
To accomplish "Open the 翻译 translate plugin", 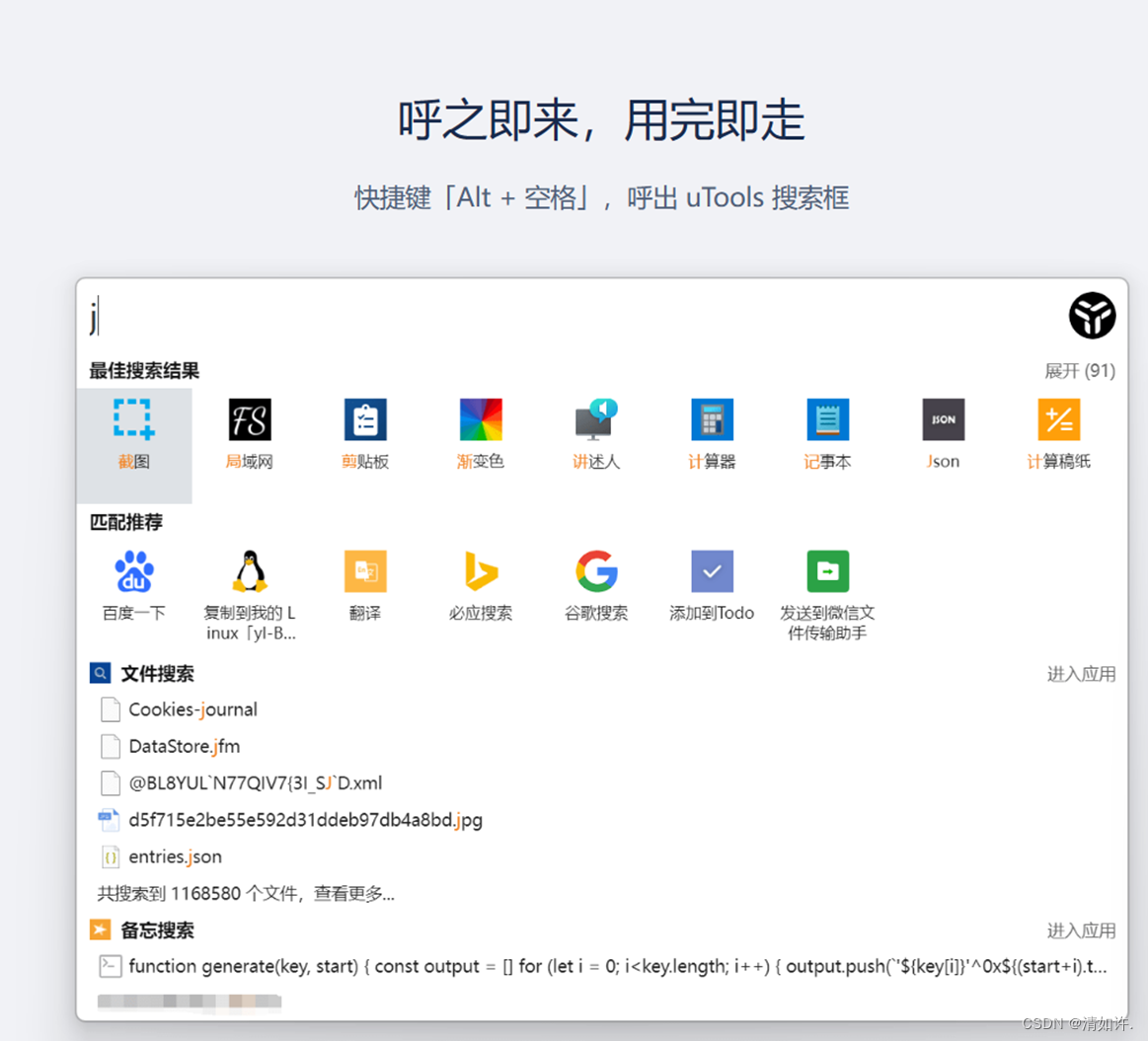I will [365, 586].
